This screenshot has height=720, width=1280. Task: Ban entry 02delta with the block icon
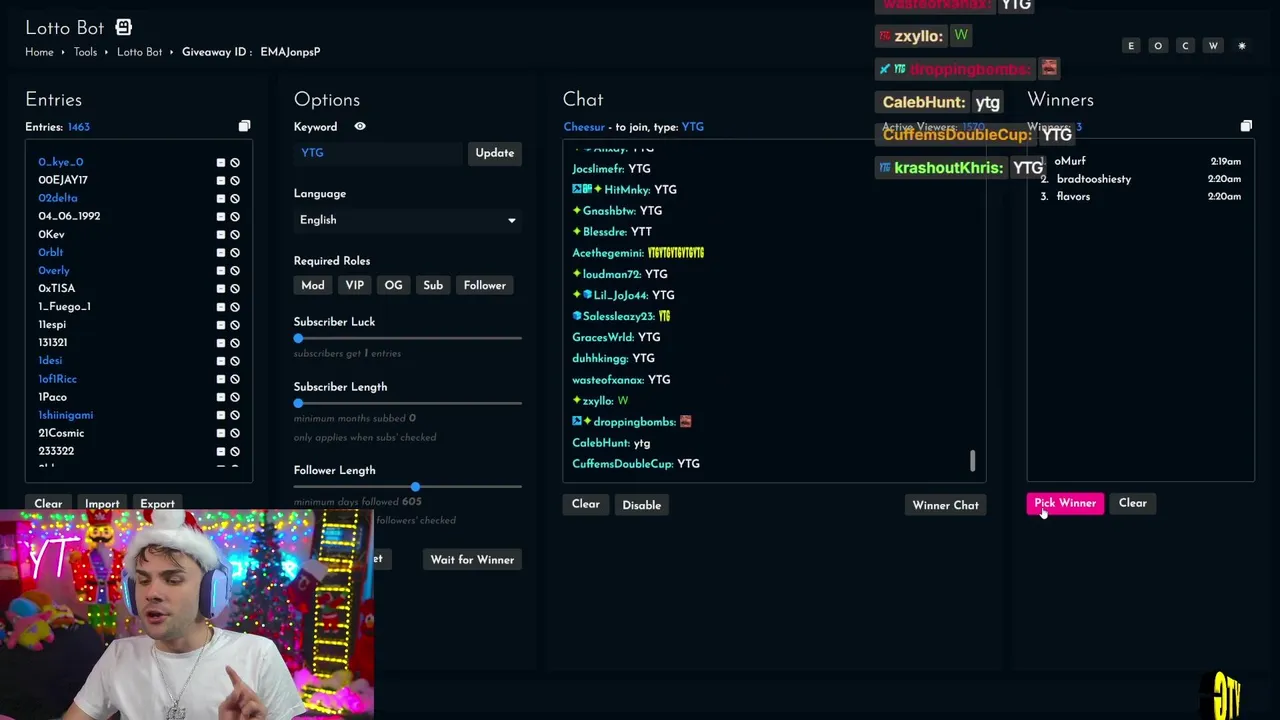point(235,198)
